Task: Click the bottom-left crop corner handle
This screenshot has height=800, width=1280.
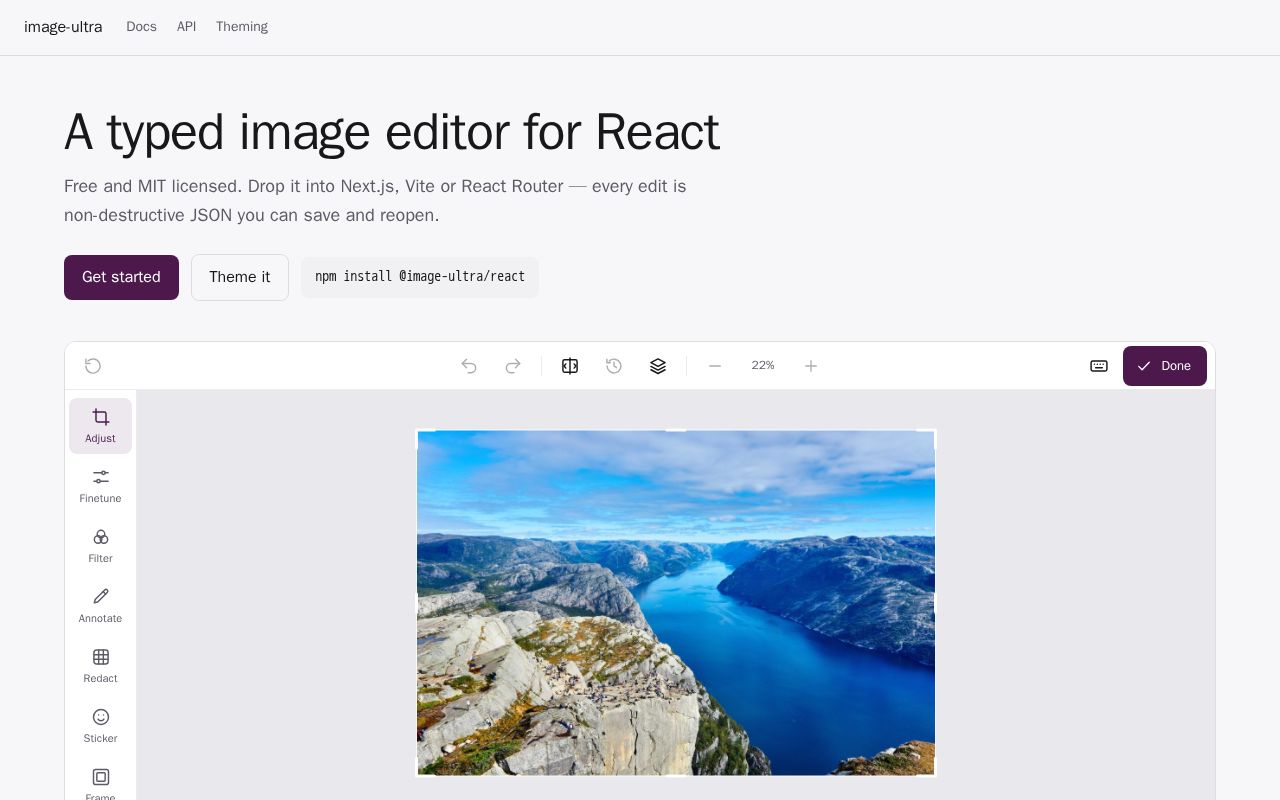Action: point(418,775)
